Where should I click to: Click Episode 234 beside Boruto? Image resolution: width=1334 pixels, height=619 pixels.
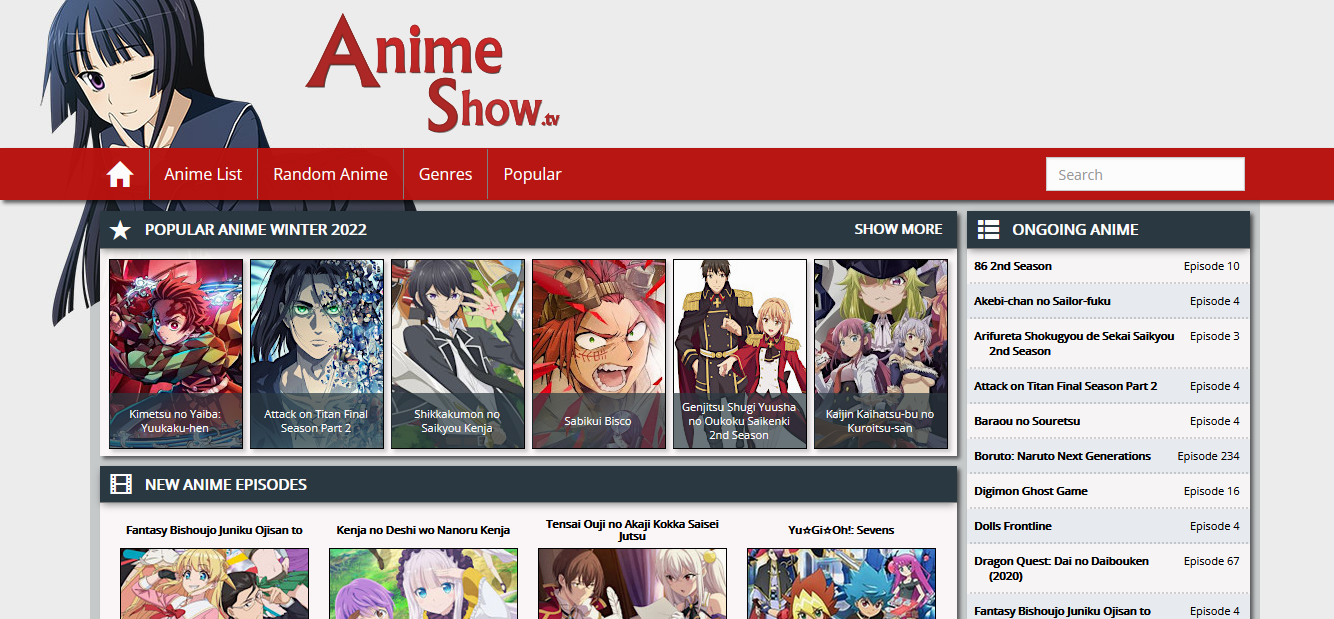(x=1208, y=456)
